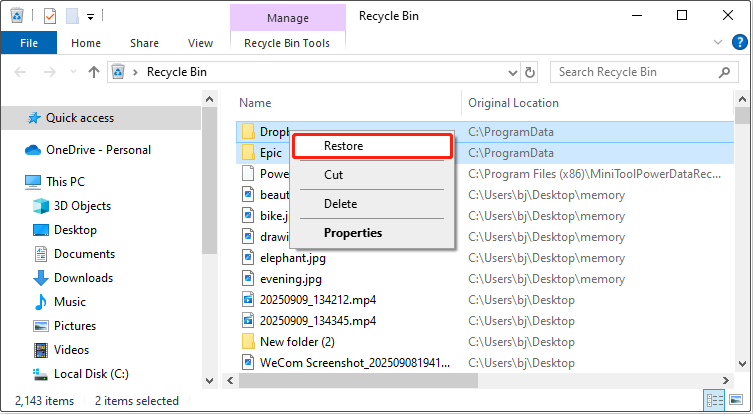Open the Music folder in the sidebar
This screenshot has width=753, height=414.
coord(69,302)
